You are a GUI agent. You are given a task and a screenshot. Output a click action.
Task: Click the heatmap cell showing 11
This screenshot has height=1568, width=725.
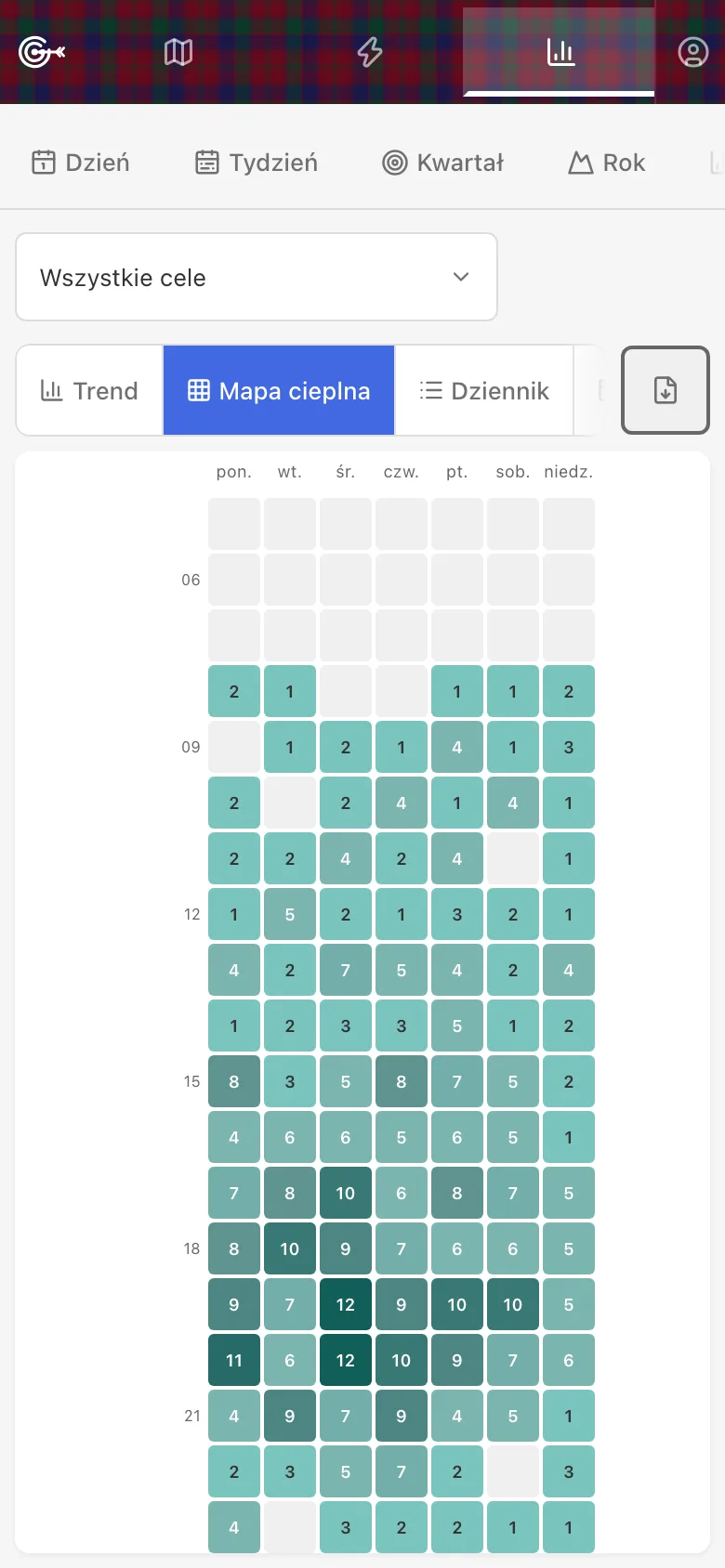click(234, 1360)
